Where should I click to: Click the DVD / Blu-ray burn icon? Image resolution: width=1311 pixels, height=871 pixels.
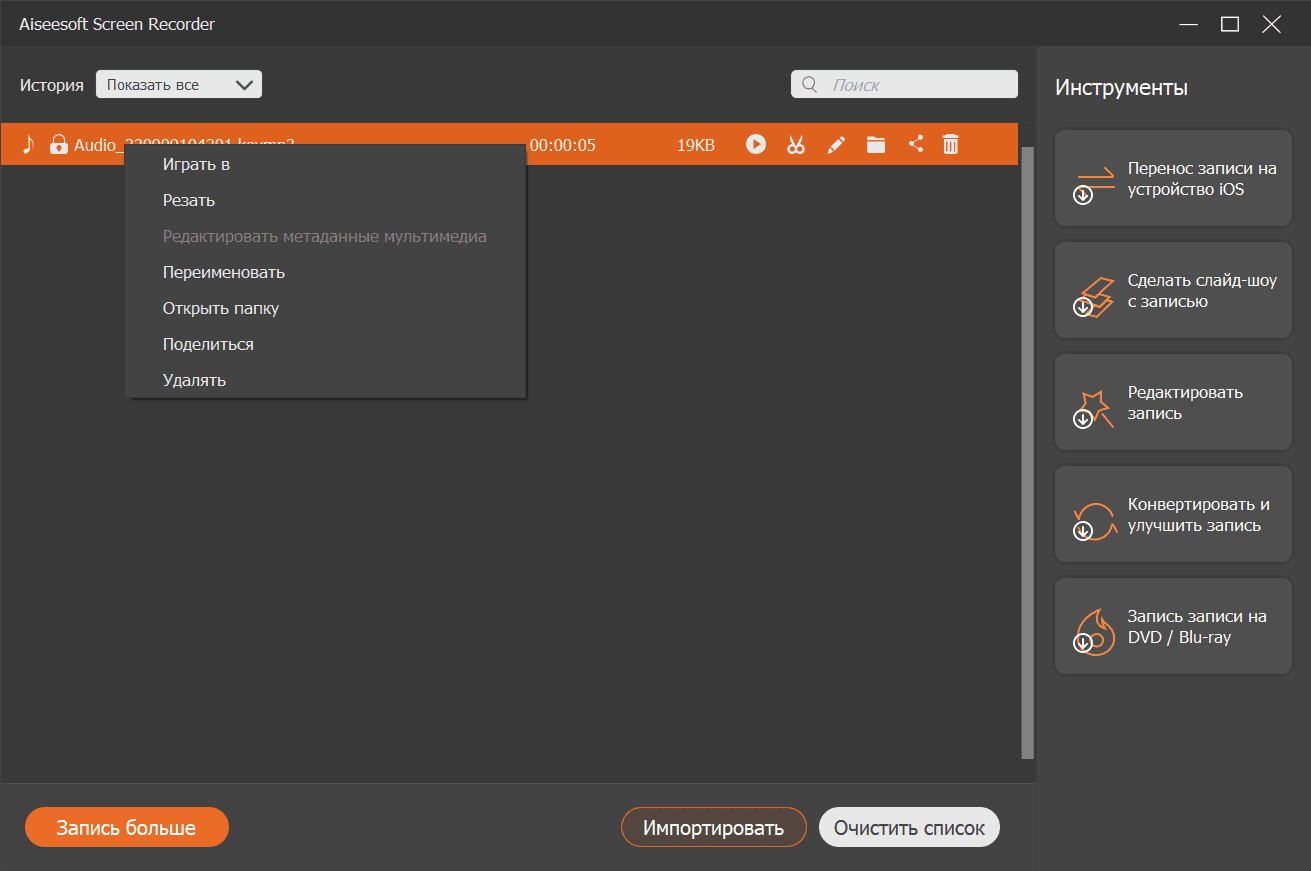point(1092,633)
